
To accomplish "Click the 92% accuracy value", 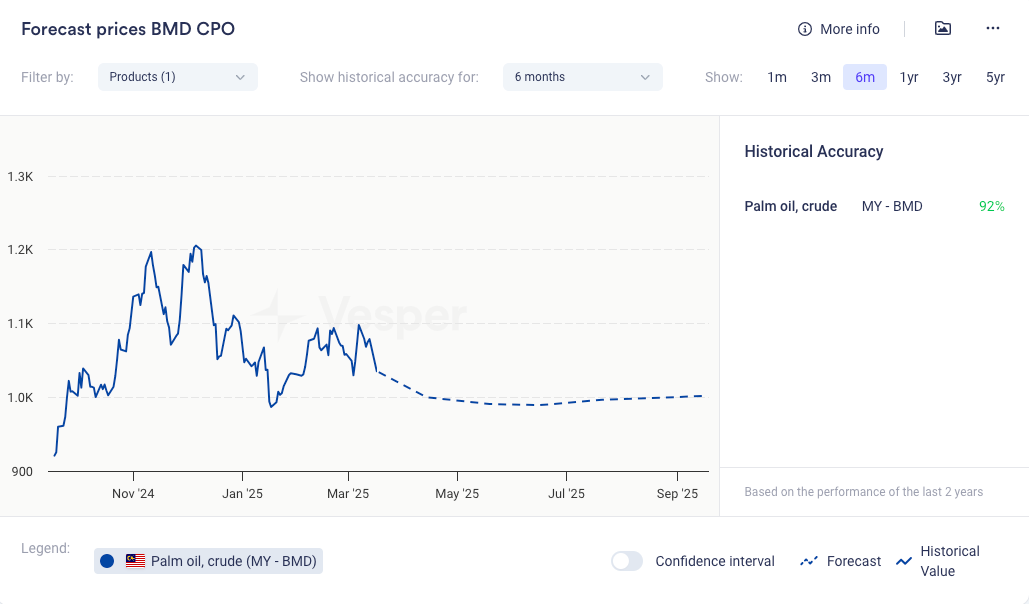I will coord(991,206).
